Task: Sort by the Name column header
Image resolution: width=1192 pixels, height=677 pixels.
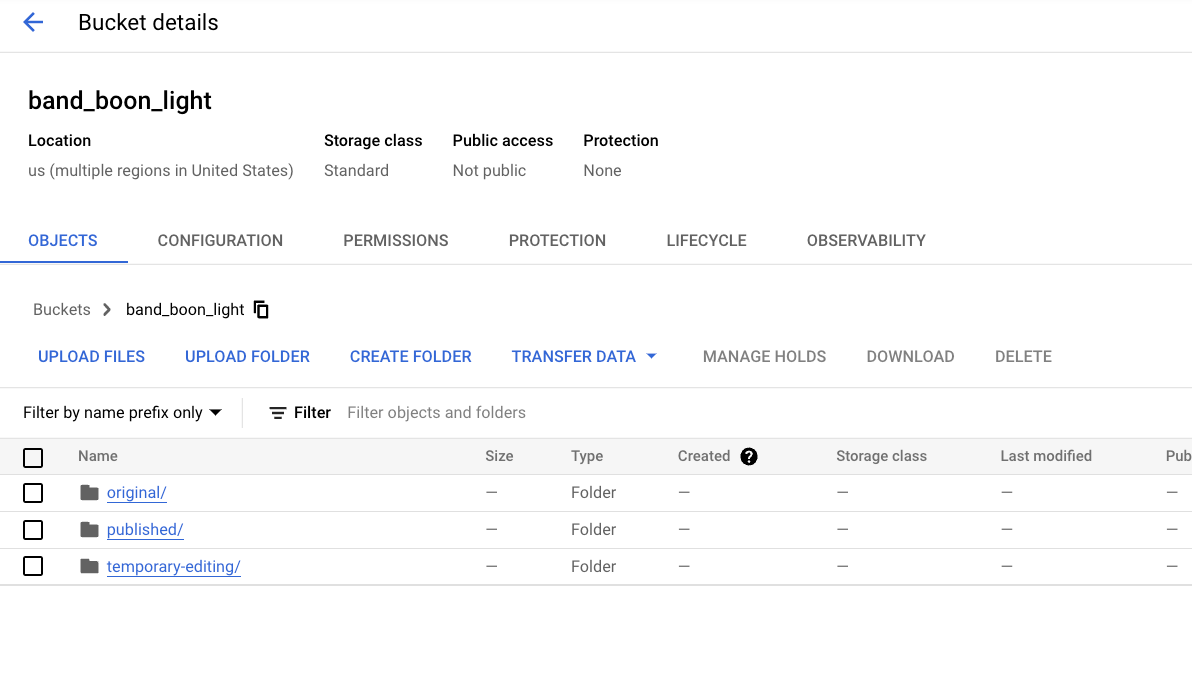Action: click(x=97, y=456)
